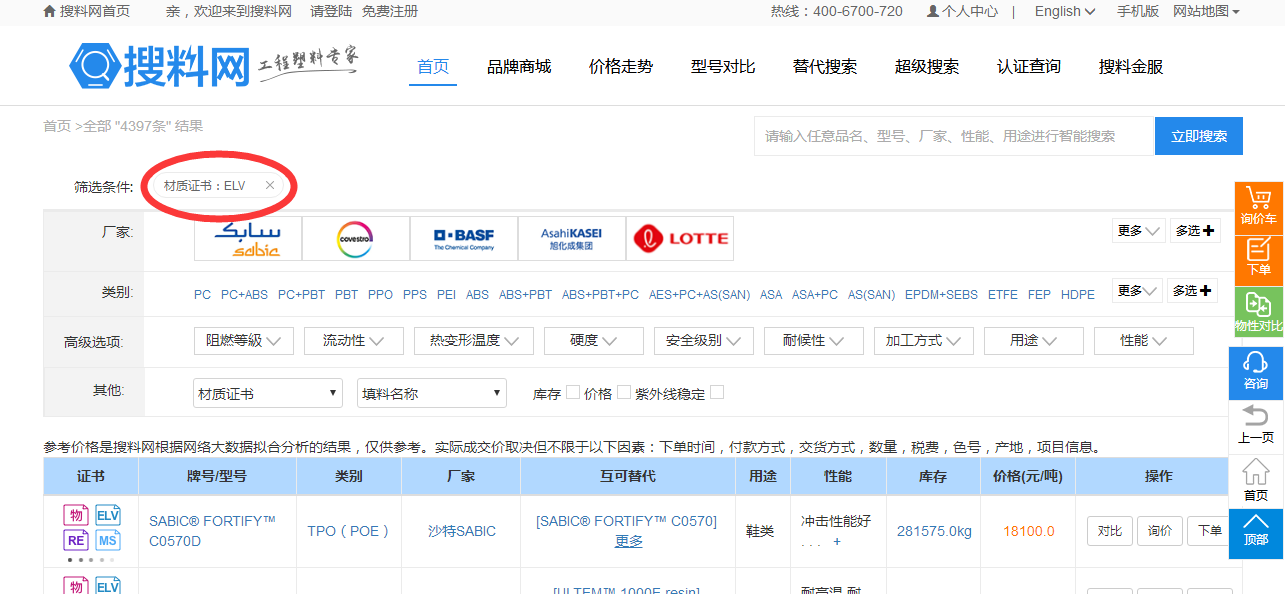The image size is (1285, 594).
Task: Open the 材质证书 select box
Action: point(268,394)
